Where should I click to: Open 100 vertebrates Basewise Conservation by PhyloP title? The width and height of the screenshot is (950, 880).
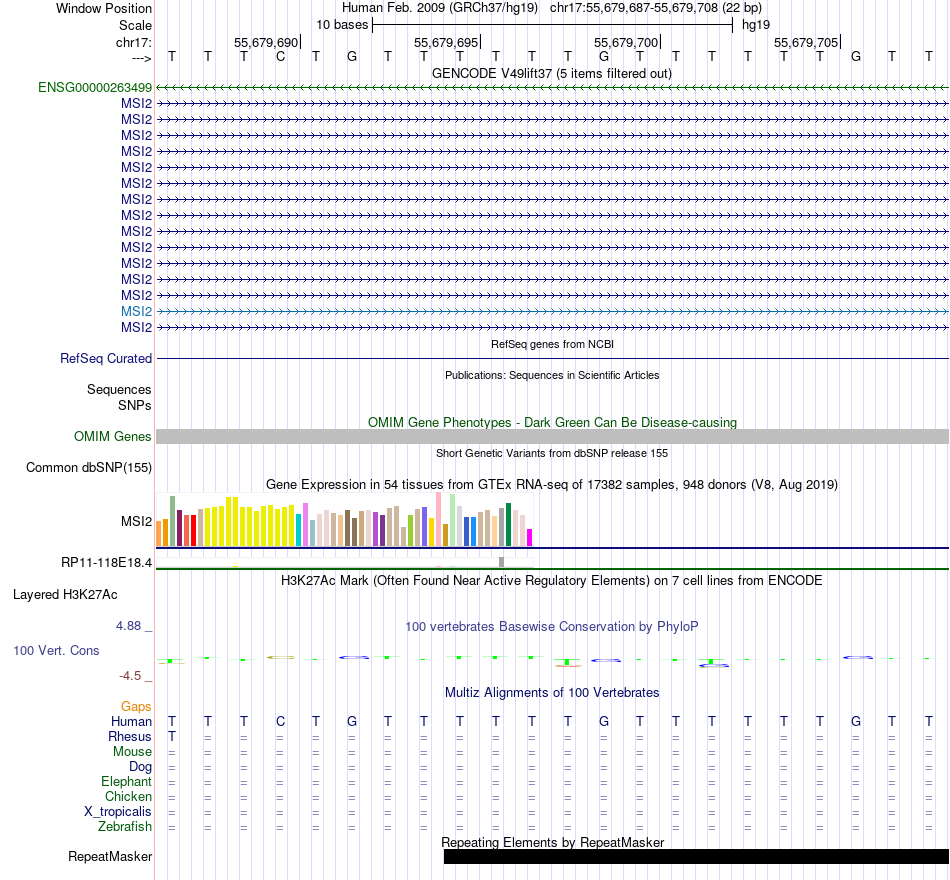click(x=552, y=627)
